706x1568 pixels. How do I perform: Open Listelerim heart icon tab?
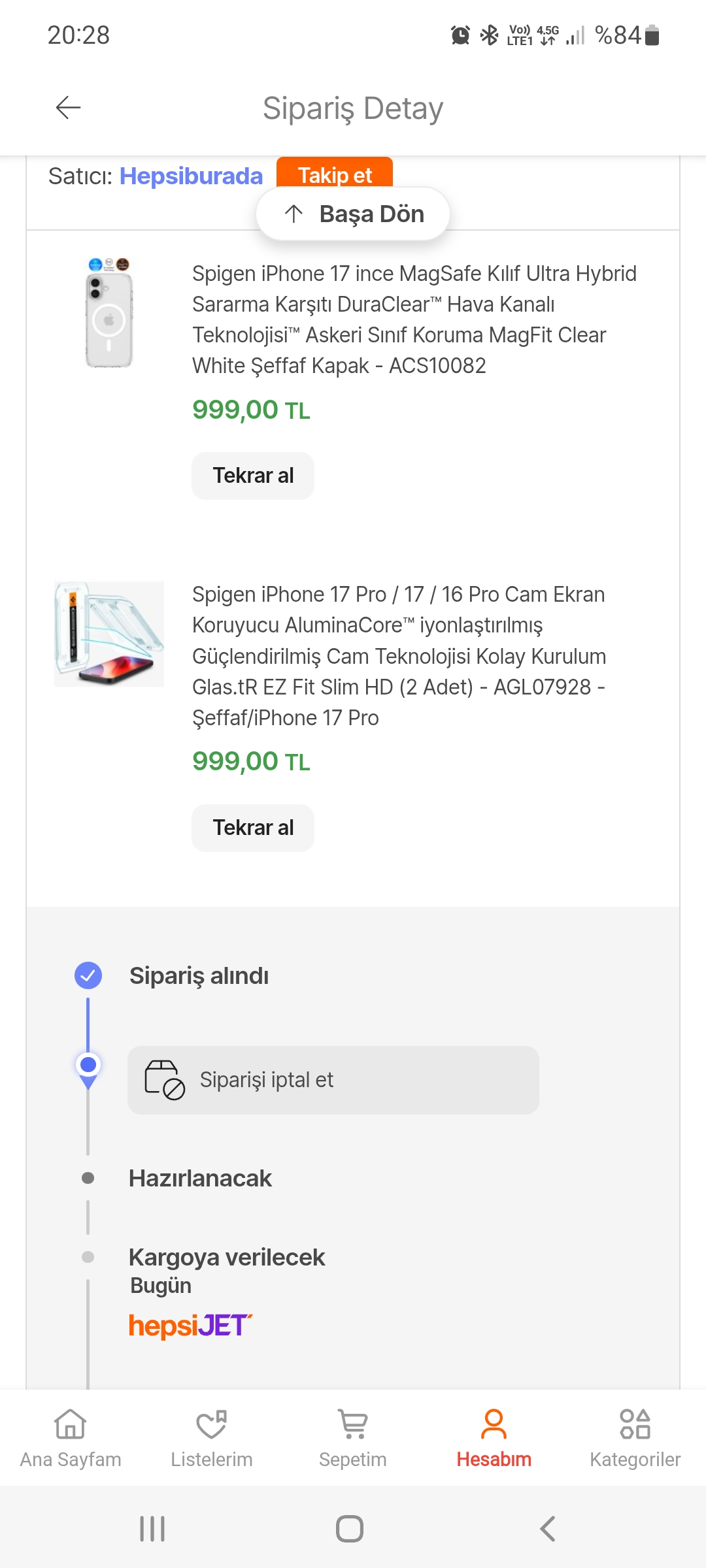(x=211, y=1436)
